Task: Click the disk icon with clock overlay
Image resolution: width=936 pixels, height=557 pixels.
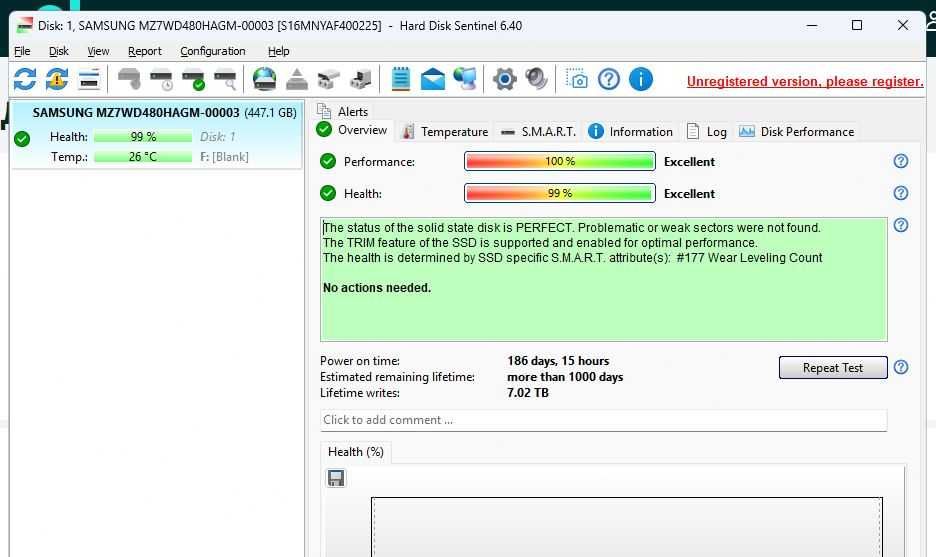Action: 161,79
